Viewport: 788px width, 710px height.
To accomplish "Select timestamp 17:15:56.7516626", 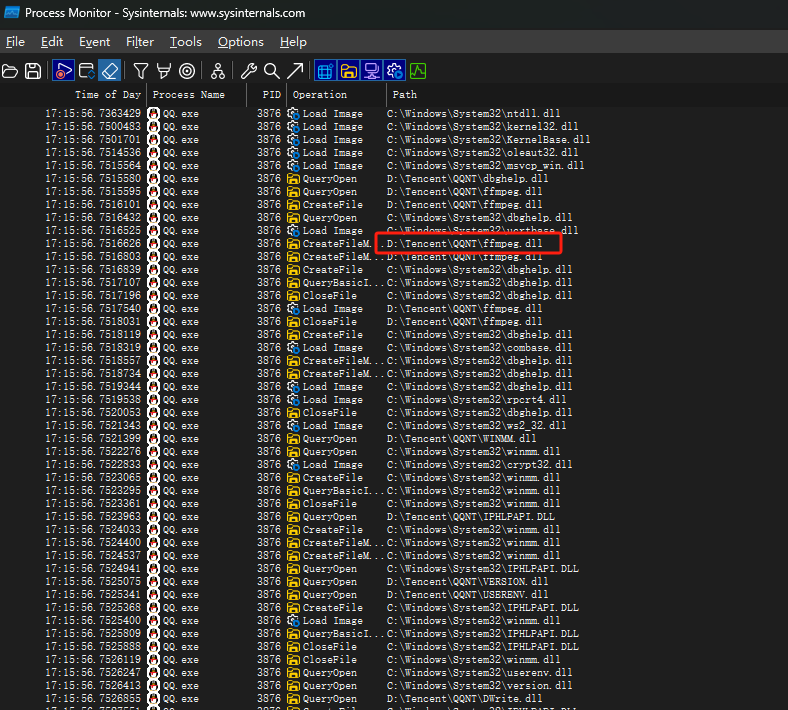I will coord(93,244).
